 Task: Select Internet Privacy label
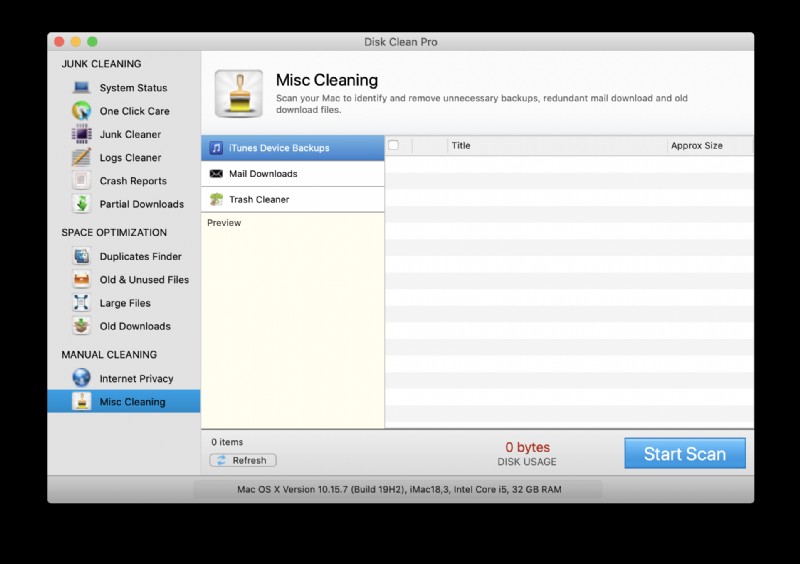click(136, 379)
